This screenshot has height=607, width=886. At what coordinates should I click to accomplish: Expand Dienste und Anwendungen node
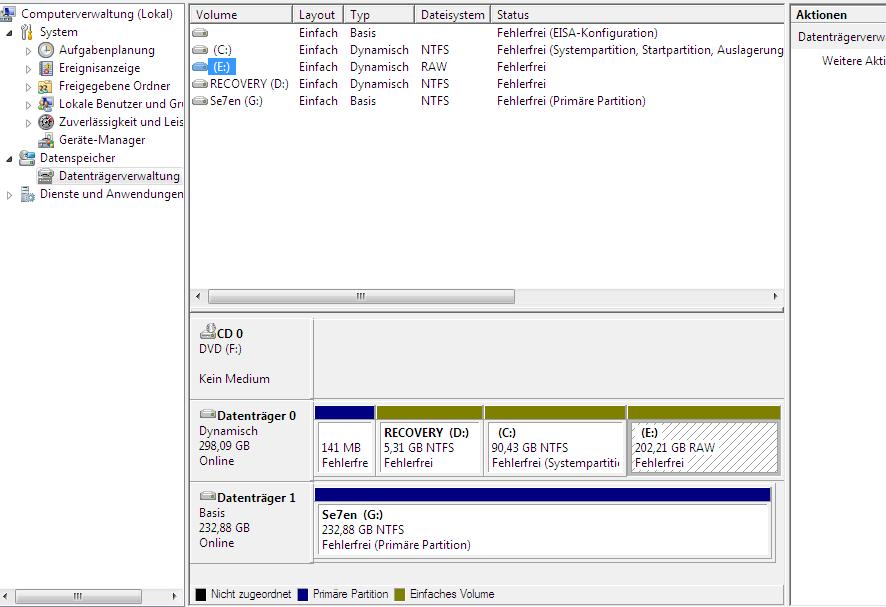[9, 195]
